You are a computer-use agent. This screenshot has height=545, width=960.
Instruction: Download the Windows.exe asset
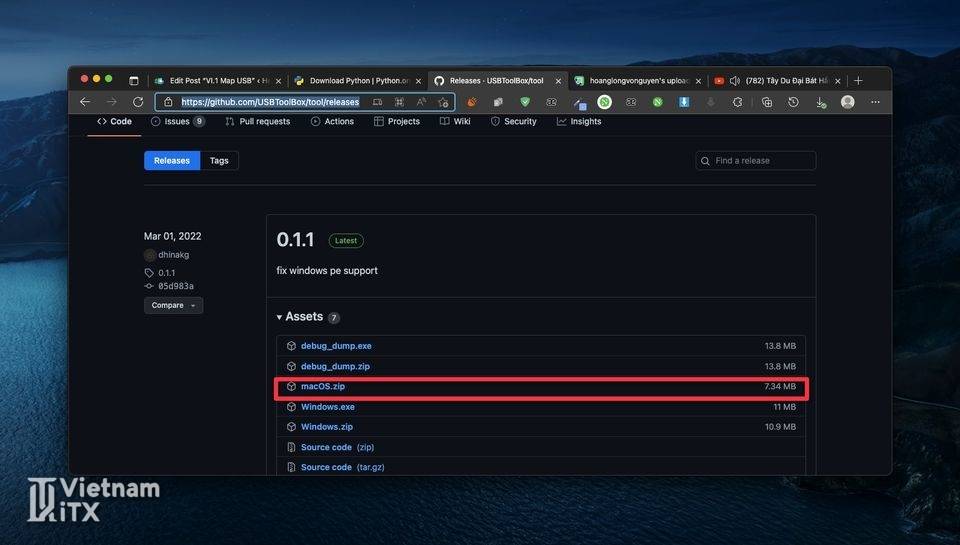pyautogui.click(x=327, y=407)
